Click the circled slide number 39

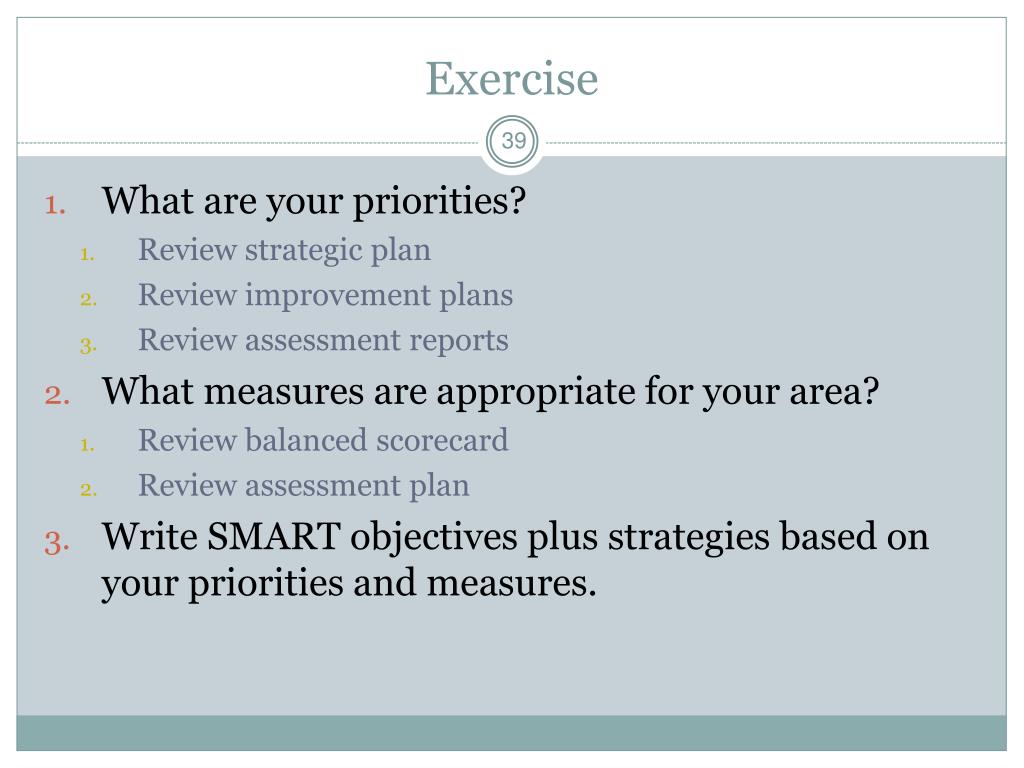[513, 142]
